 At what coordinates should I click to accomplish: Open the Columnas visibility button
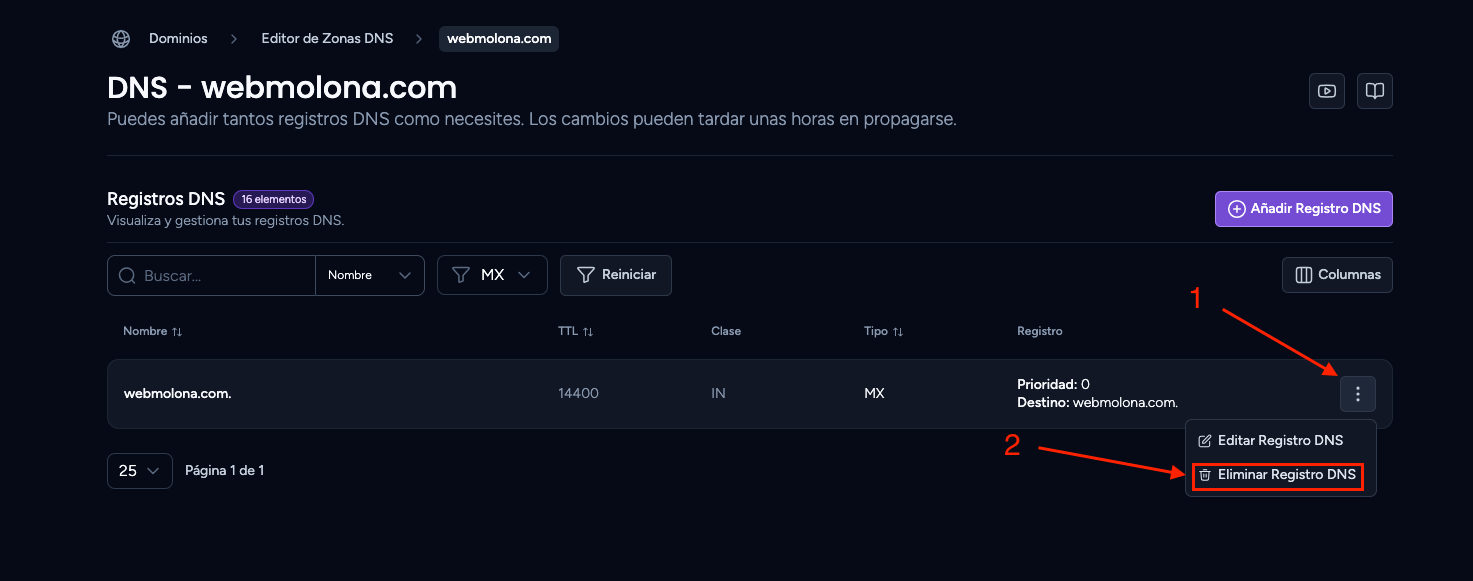point(1337,275)
